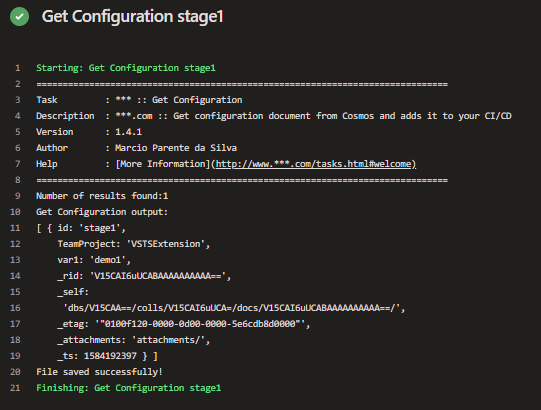The image size is (541, 410).
Task: Click the 'Number of results found:1' line
Action: pyautogui.click(x=102, y=196)
